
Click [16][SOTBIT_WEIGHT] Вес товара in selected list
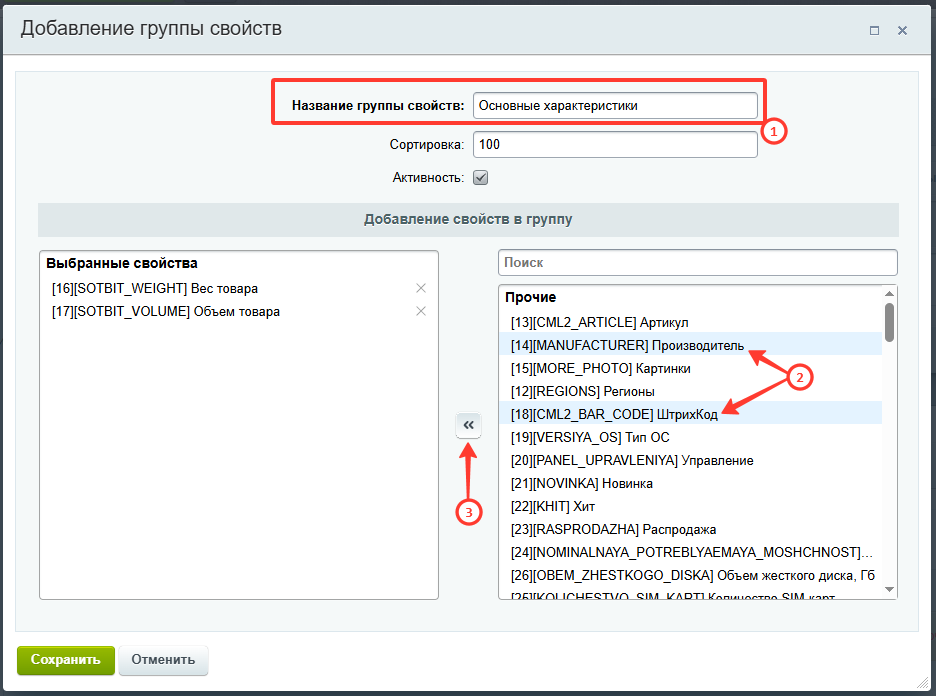[x=155, y=288]
